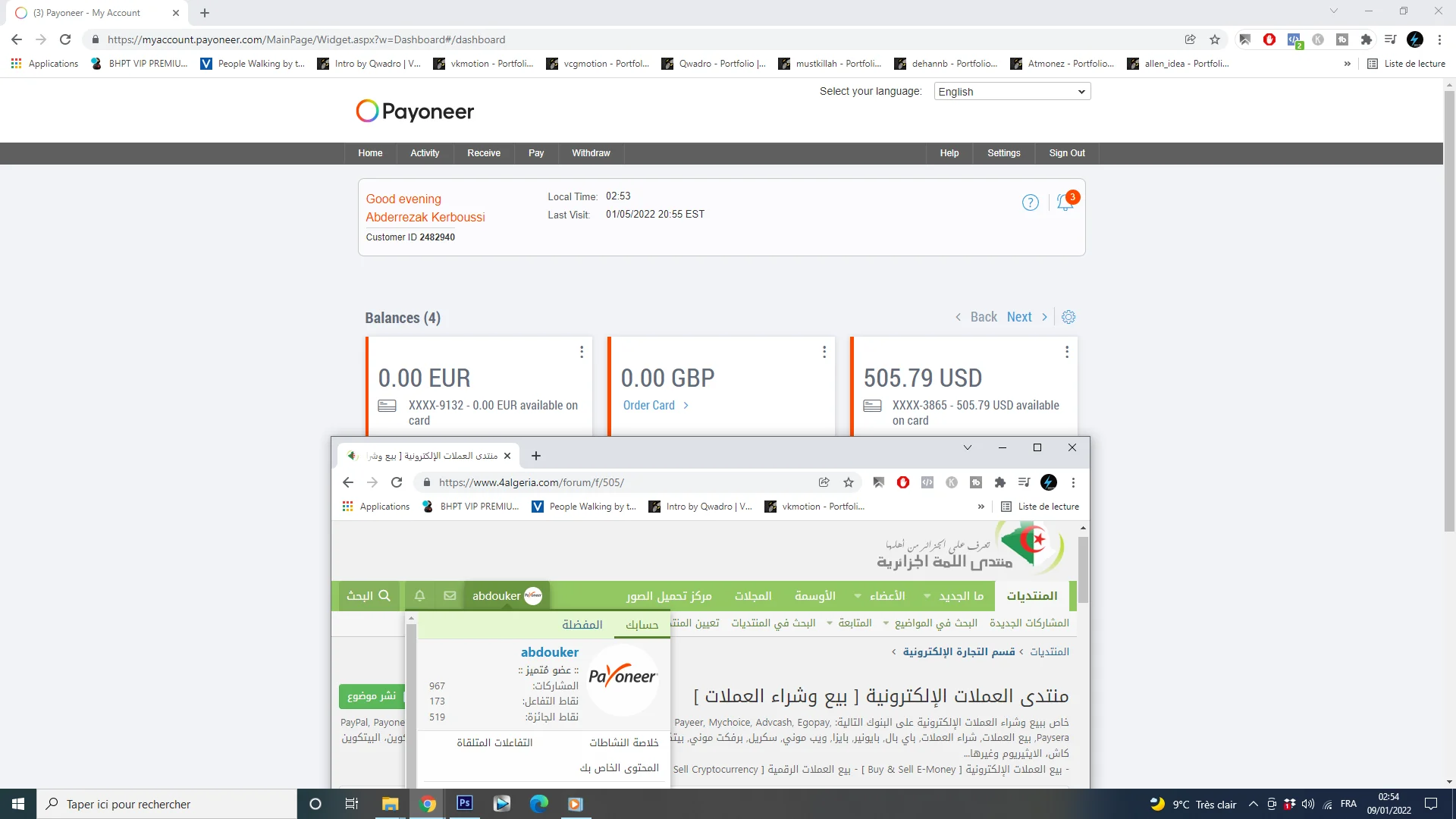Open EUR balance three-dot options menu
Image resolution: width=1456 pixels, height=819 pixels.
pyautogui.click(x=582, y=352)
